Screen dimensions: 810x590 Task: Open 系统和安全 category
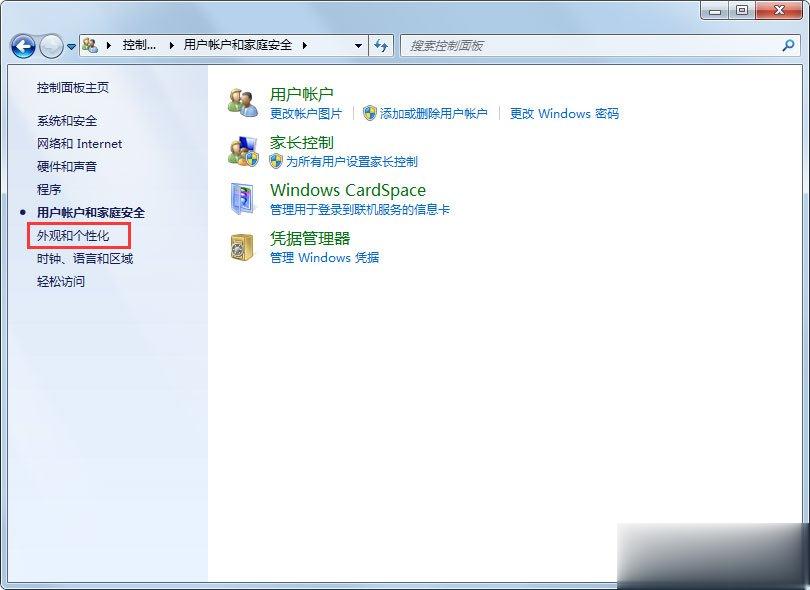(x=67, y=121)
